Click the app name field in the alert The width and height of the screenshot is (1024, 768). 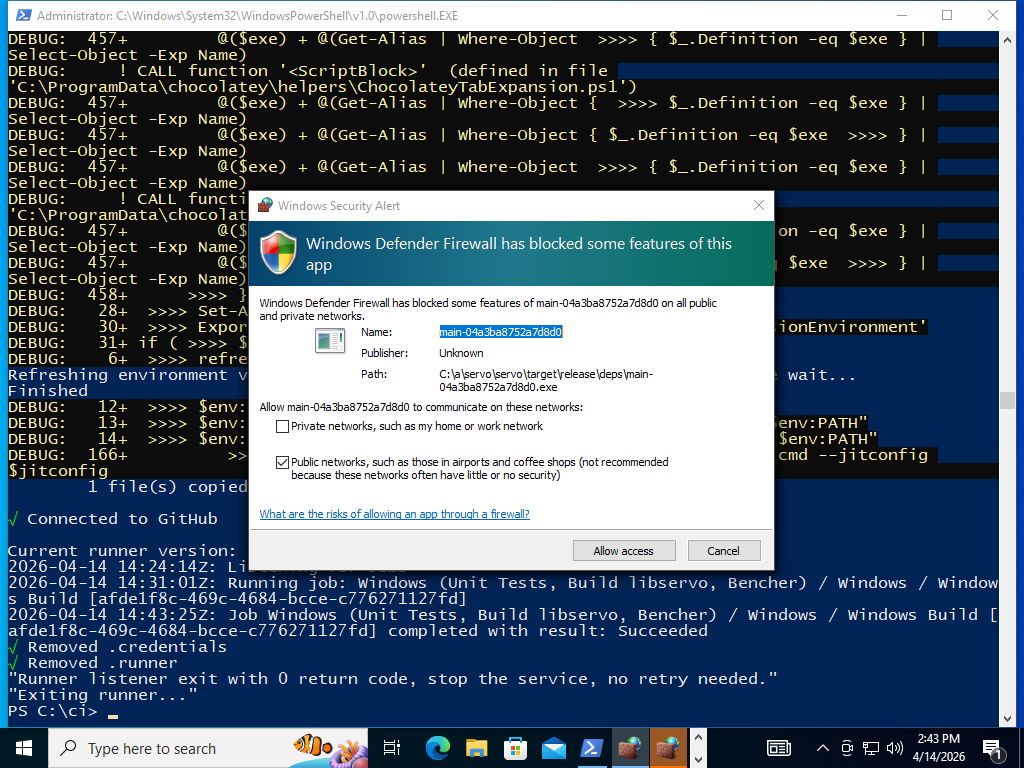(x=501, y=332)
